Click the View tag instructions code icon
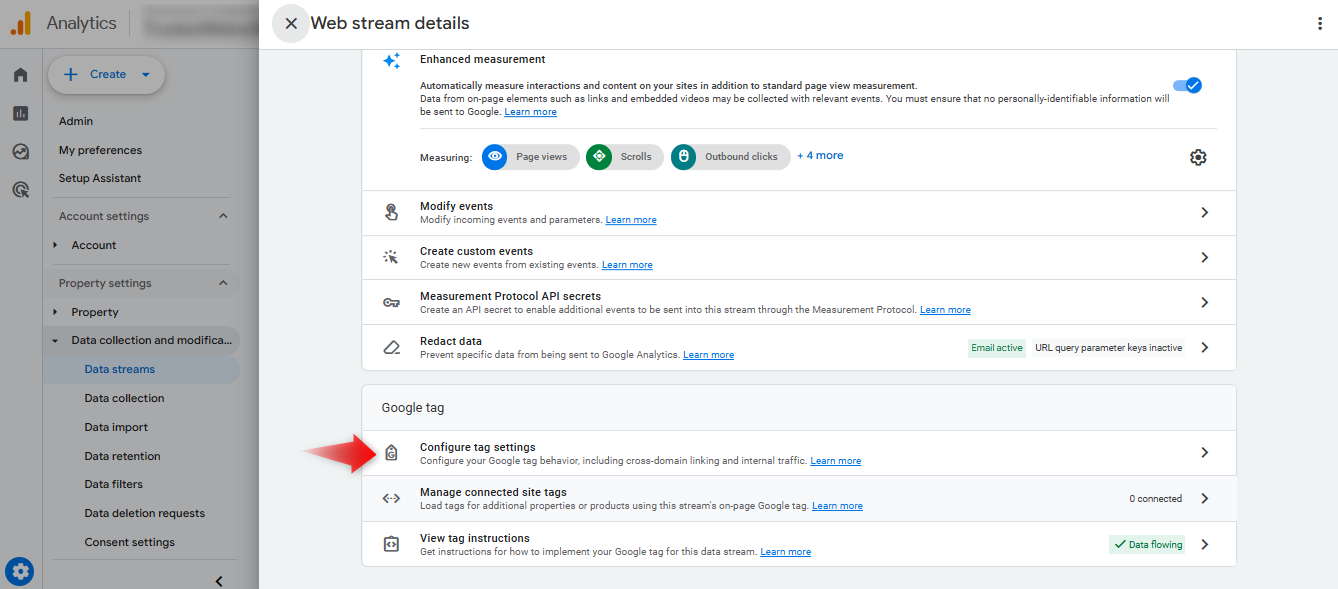The width and height of the screenshot is (1338, 589). [391, 544]
